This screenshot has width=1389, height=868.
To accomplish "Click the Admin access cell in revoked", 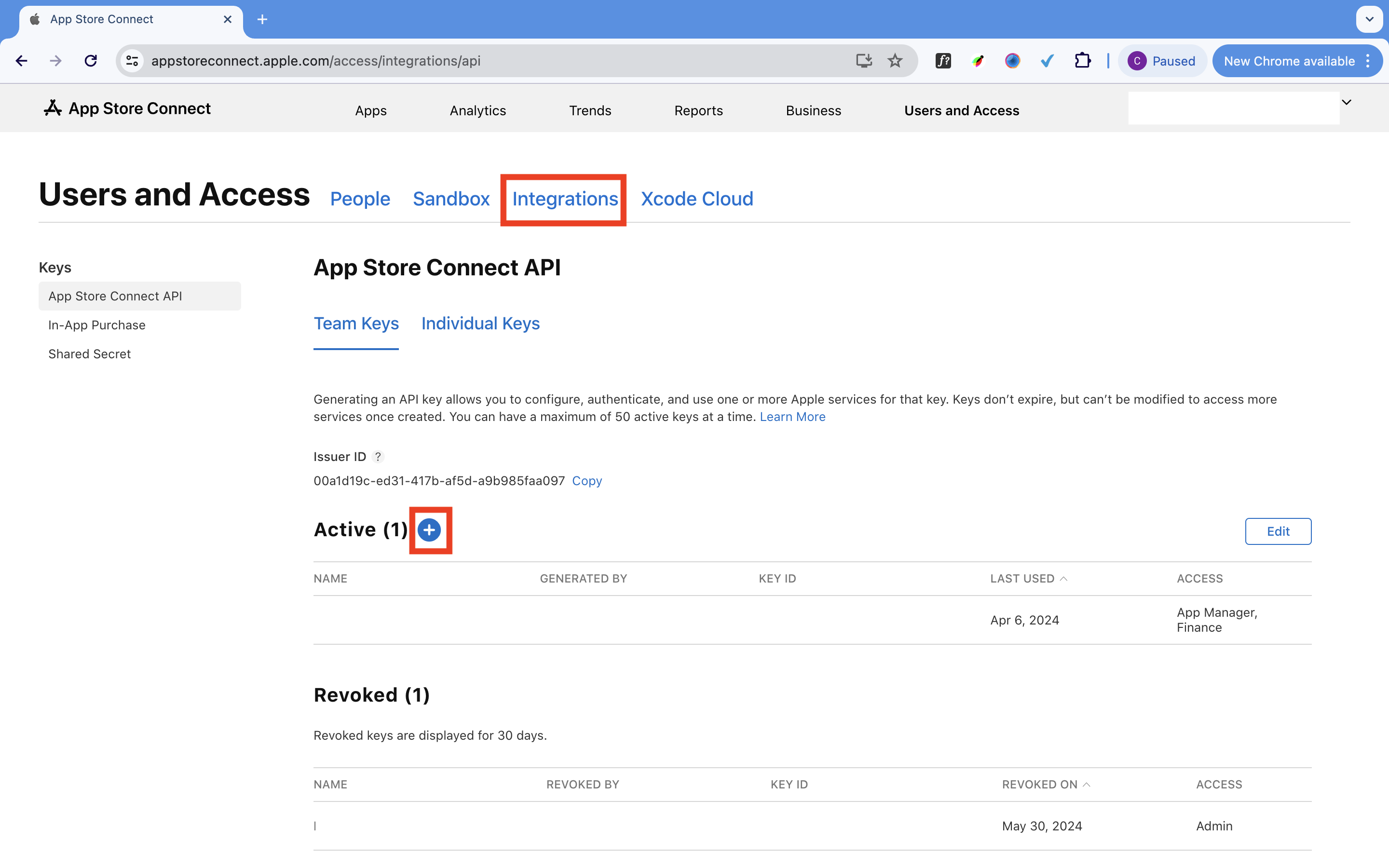I will point(1214,826).
